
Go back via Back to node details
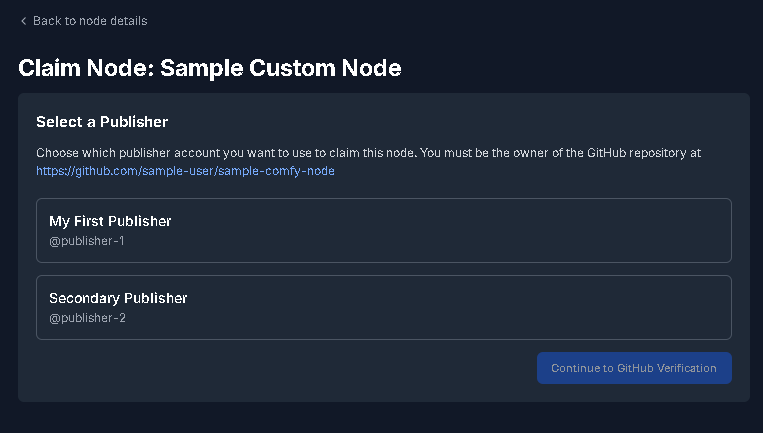pyautogui.click(x=89, y=21)
